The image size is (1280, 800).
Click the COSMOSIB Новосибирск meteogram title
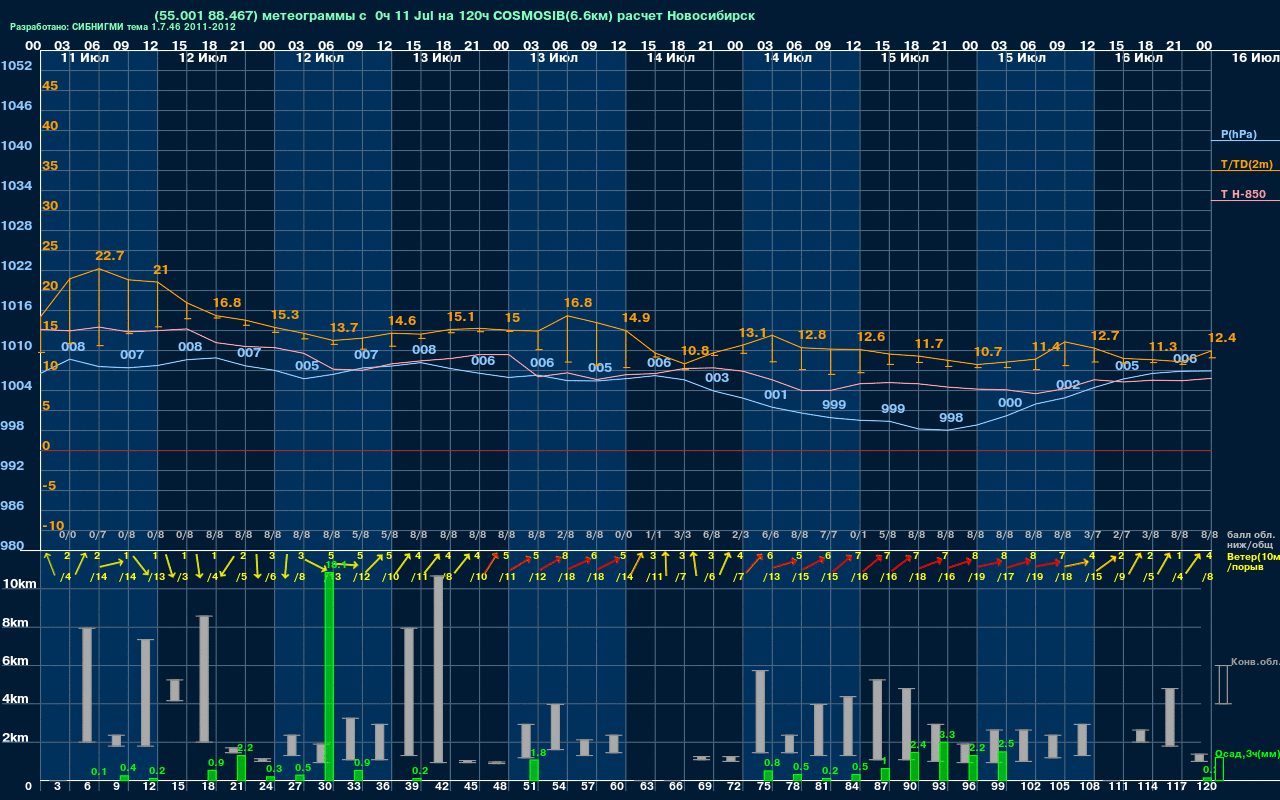(x=454, y=16)
